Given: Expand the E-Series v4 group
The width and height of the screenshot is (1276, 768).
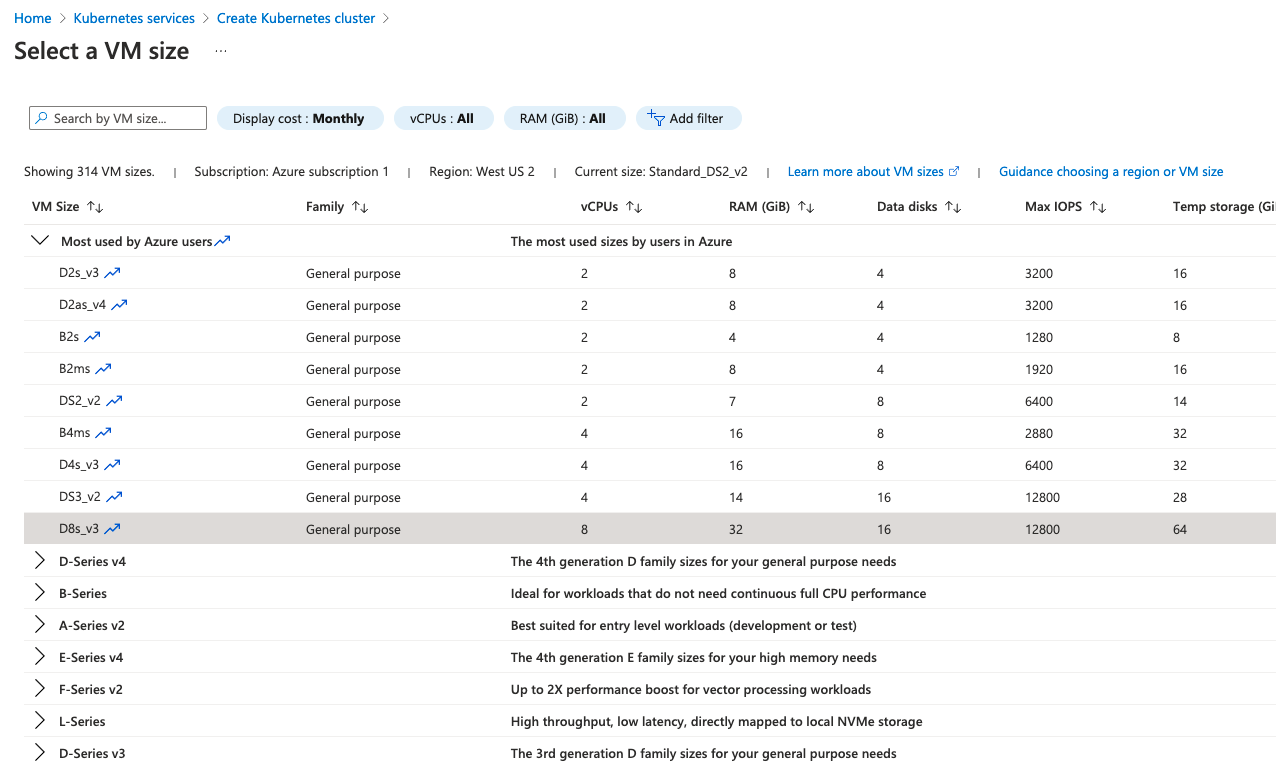Looking at the screenshot, I should click(40, 657).
